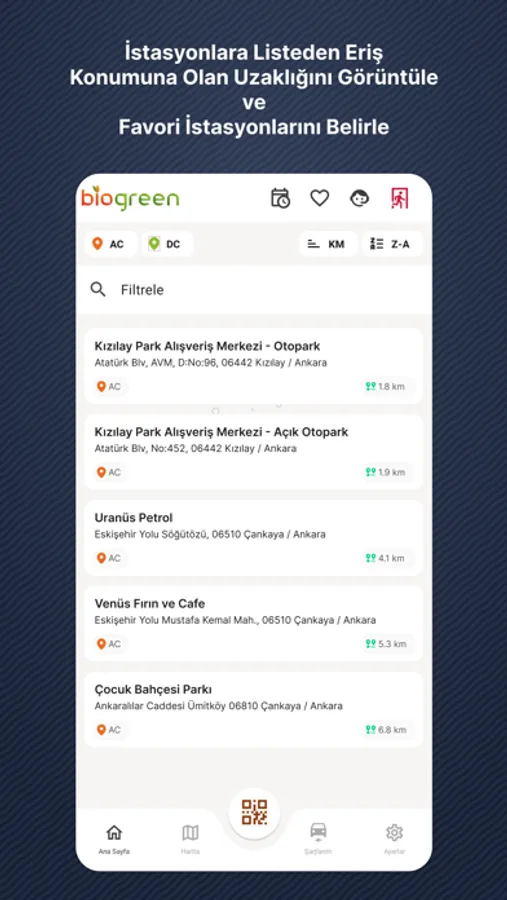Screen dimensions: 507x900
Task: Select the Çocuk Bahçesi Parkı station
Action: pos(254,709)
